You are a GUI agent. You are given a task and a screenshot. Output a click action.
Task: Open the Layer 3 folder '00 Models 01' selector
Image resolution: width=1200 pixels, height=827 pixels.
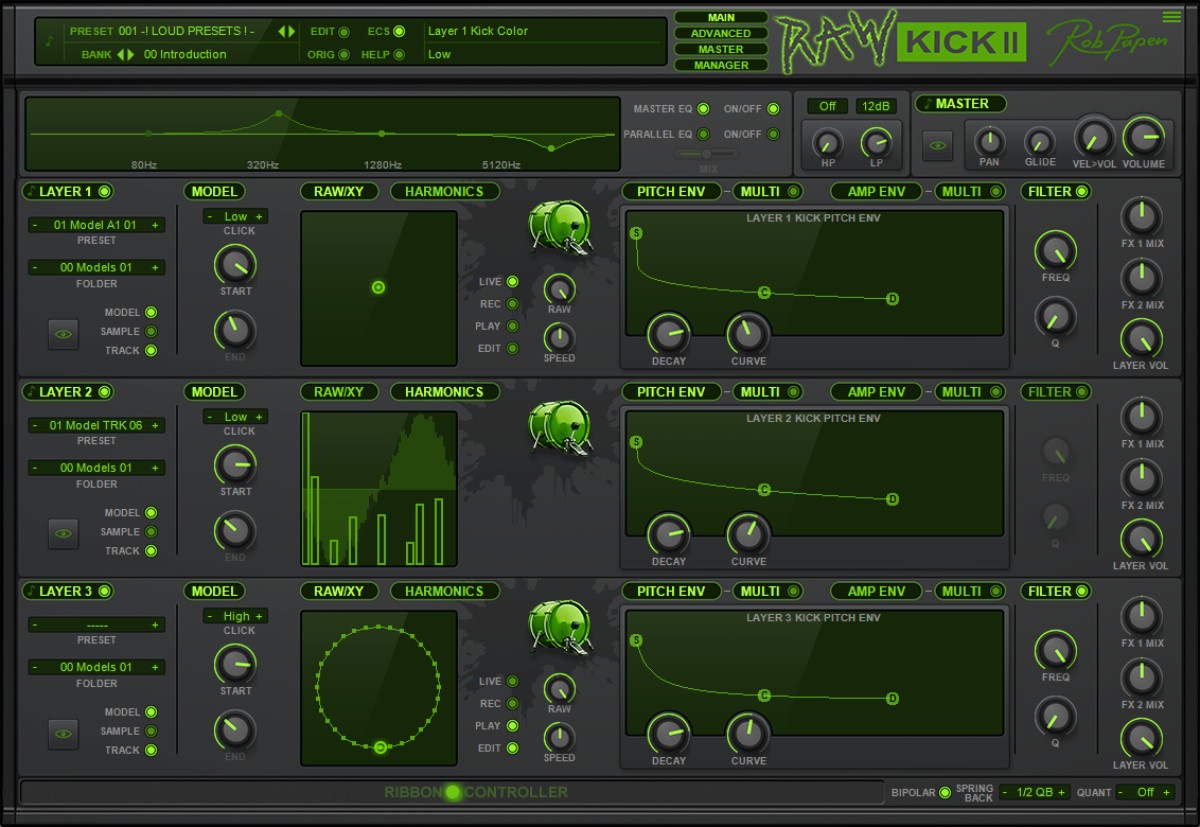pyautogui.click(x=96, y=667)
